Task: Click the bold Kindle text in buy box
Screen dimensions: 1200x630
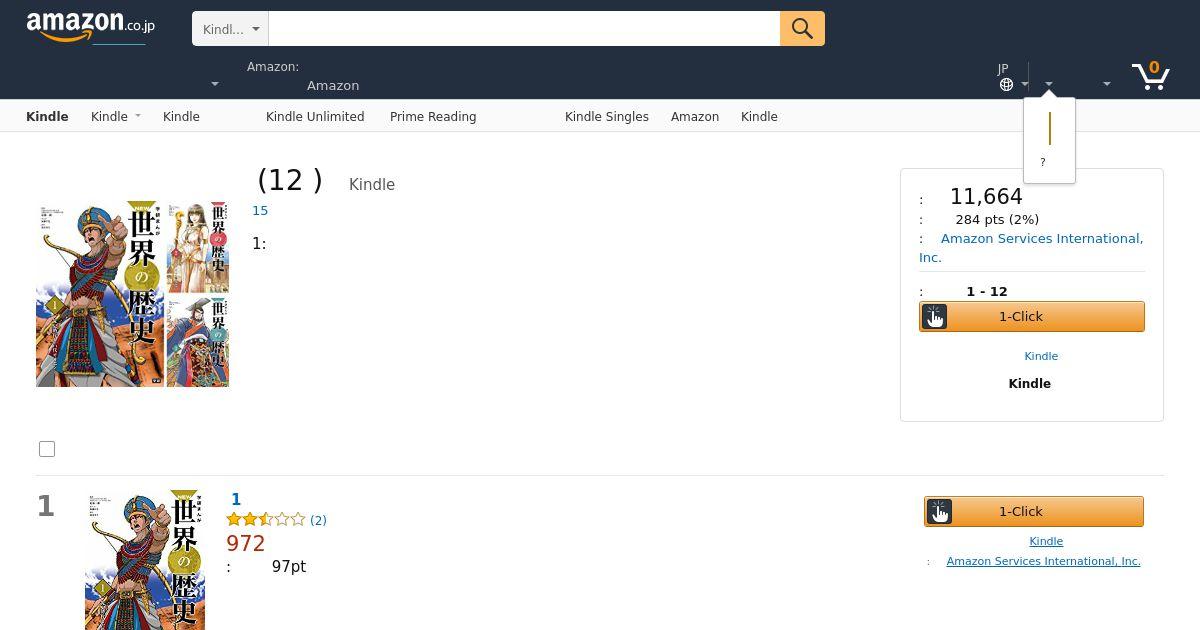Action: (1030, 384)
